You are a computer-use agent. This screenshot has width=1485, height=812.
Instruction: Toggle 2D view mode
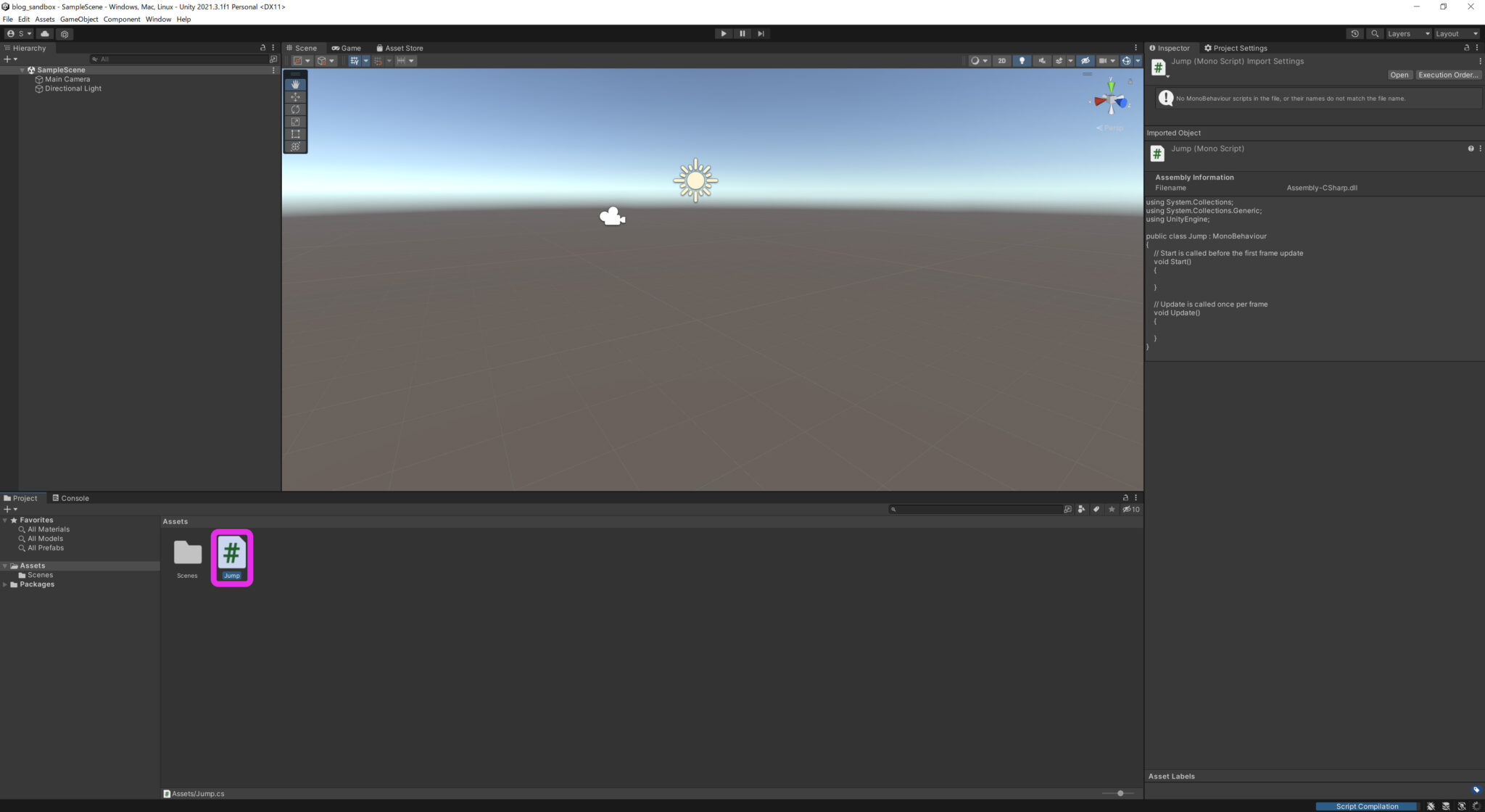tap(1001, 61)
